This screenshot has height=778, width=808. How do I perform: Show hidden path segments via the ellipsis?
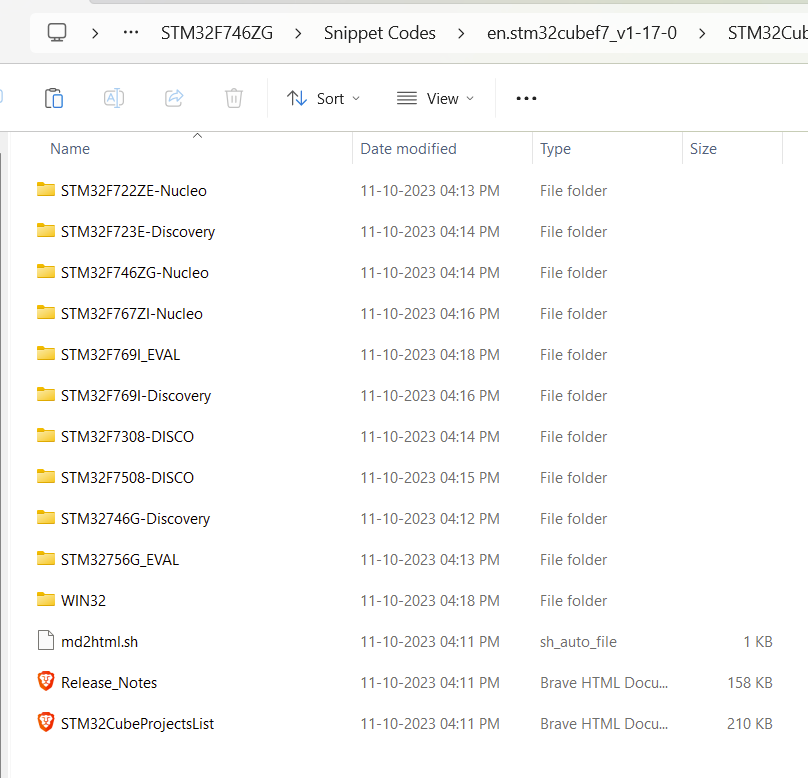[131, 33]
